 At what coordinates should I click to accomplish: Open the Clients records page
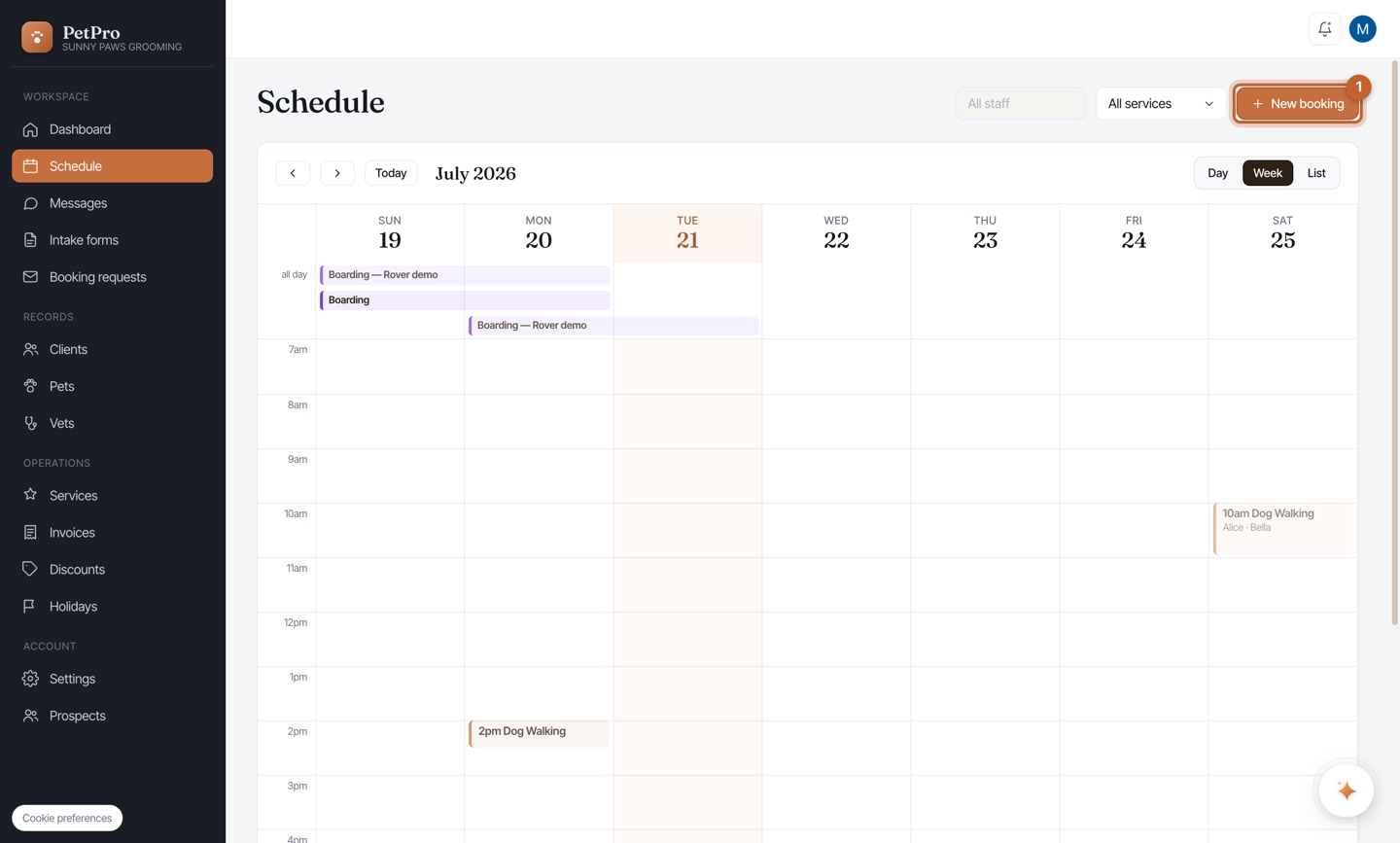(112, 349)
